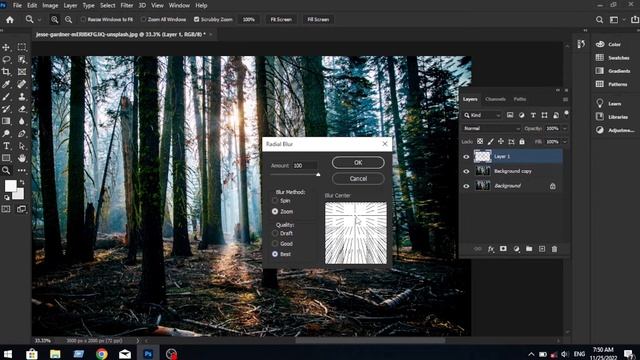Open the Layers panel options menu

point(565,99)
